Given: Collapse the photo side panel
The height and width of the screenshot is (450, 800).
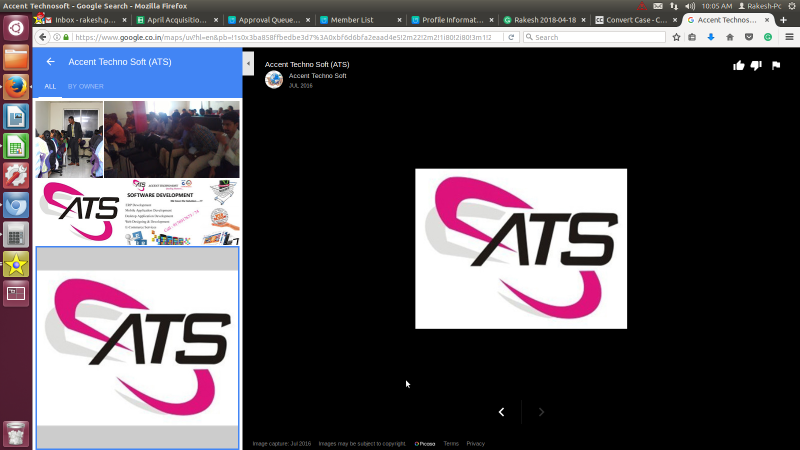Looking at the screenshot, I should click(248, 62).
